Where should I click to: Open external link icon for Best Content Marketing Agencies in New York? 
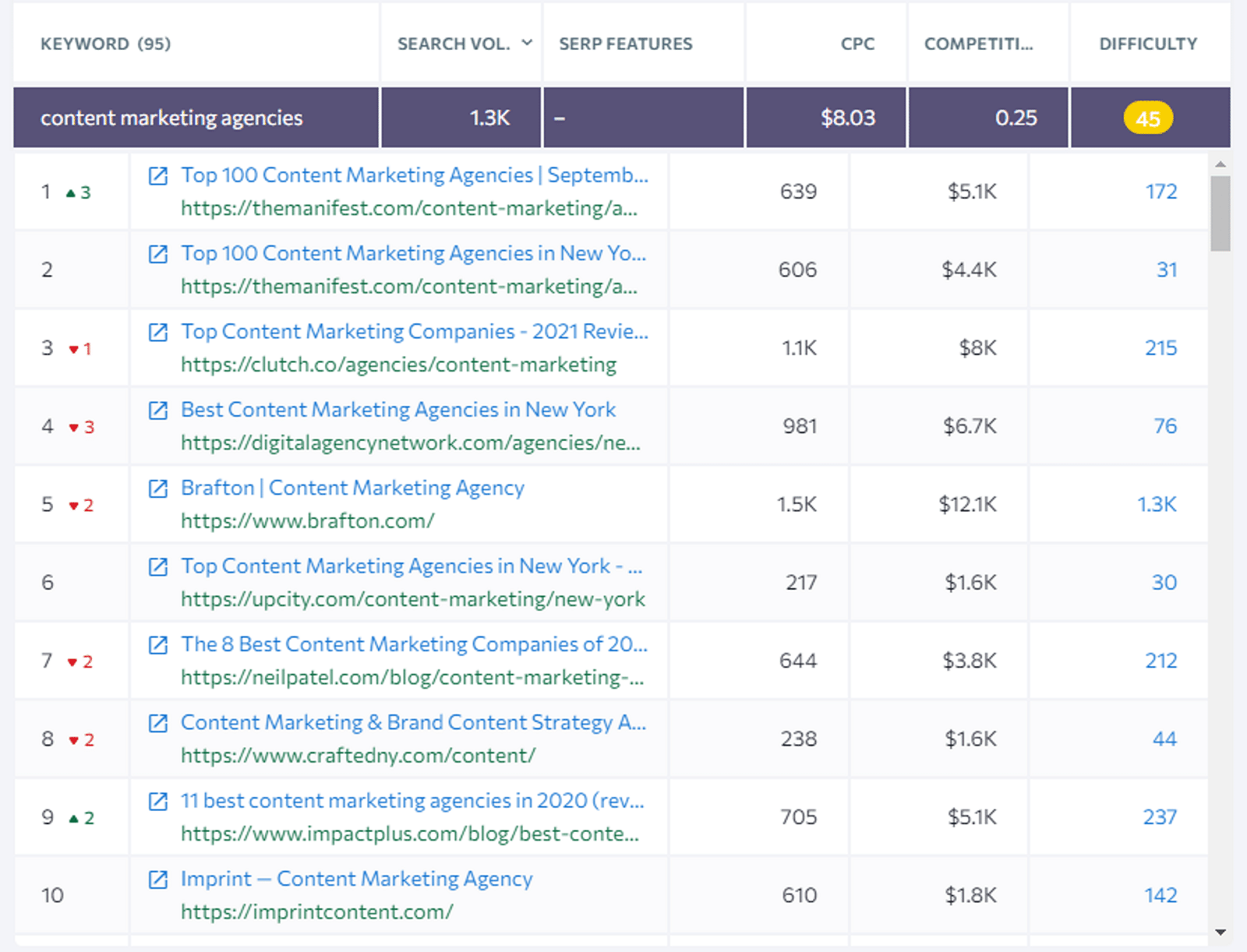[158, 411]
